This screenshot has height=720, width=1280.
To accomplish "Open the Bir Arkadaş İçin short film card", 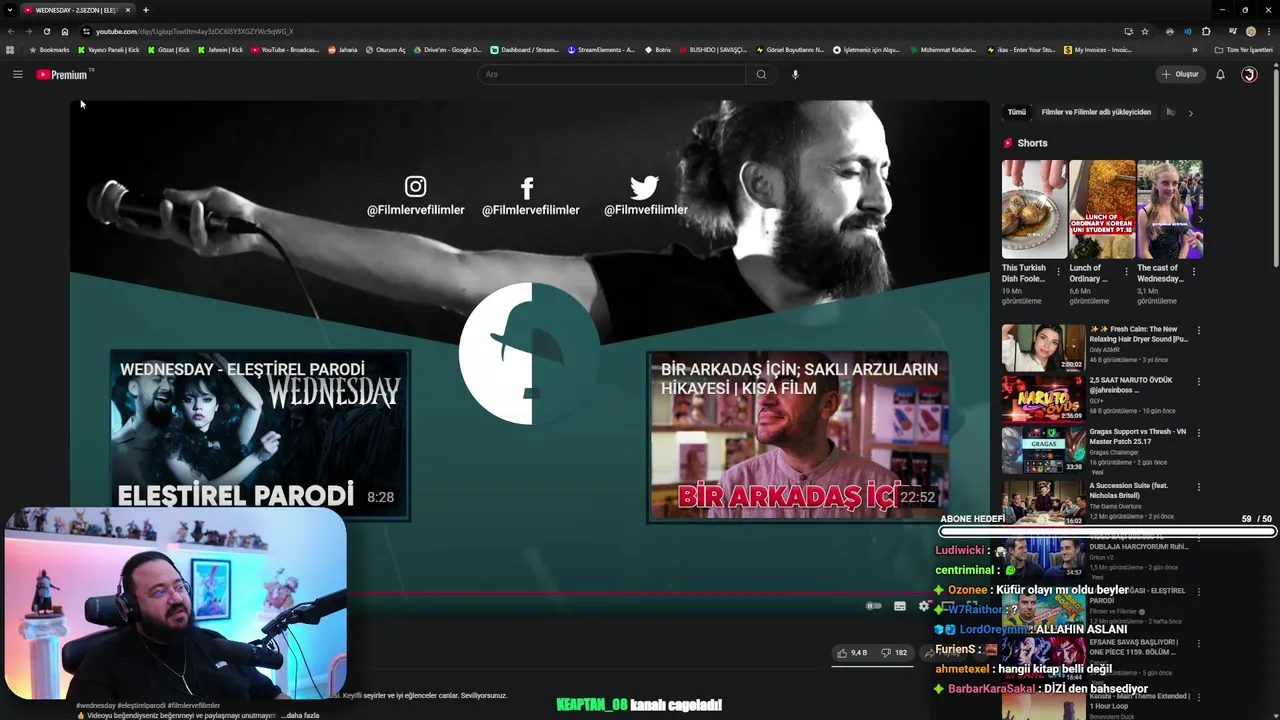I will coord(798,436).
